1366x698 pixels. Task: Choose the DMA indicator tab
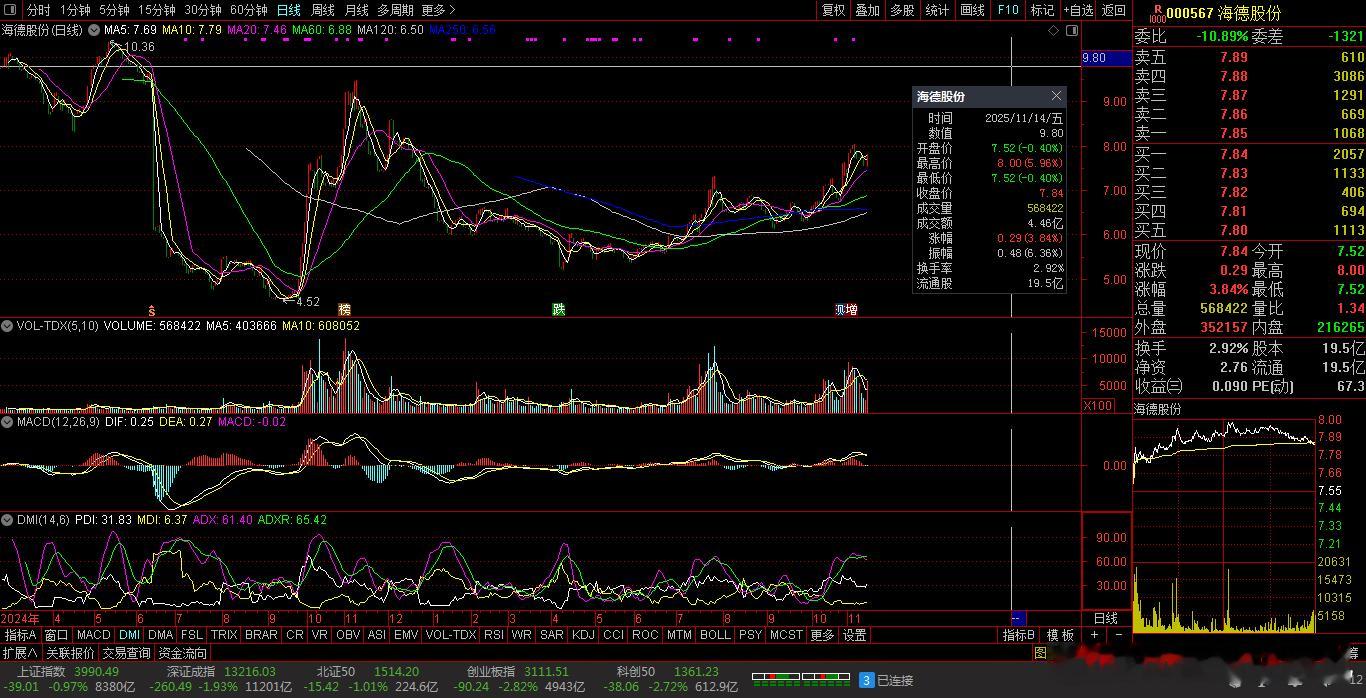click(160, 635)
